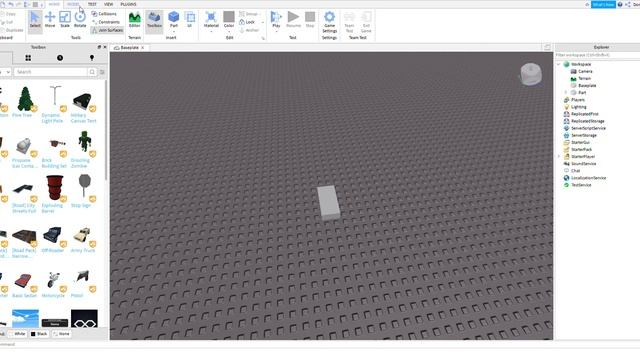Open the Terrain Editor
This screenshot has height=360, width=640.
pos(134,20)
